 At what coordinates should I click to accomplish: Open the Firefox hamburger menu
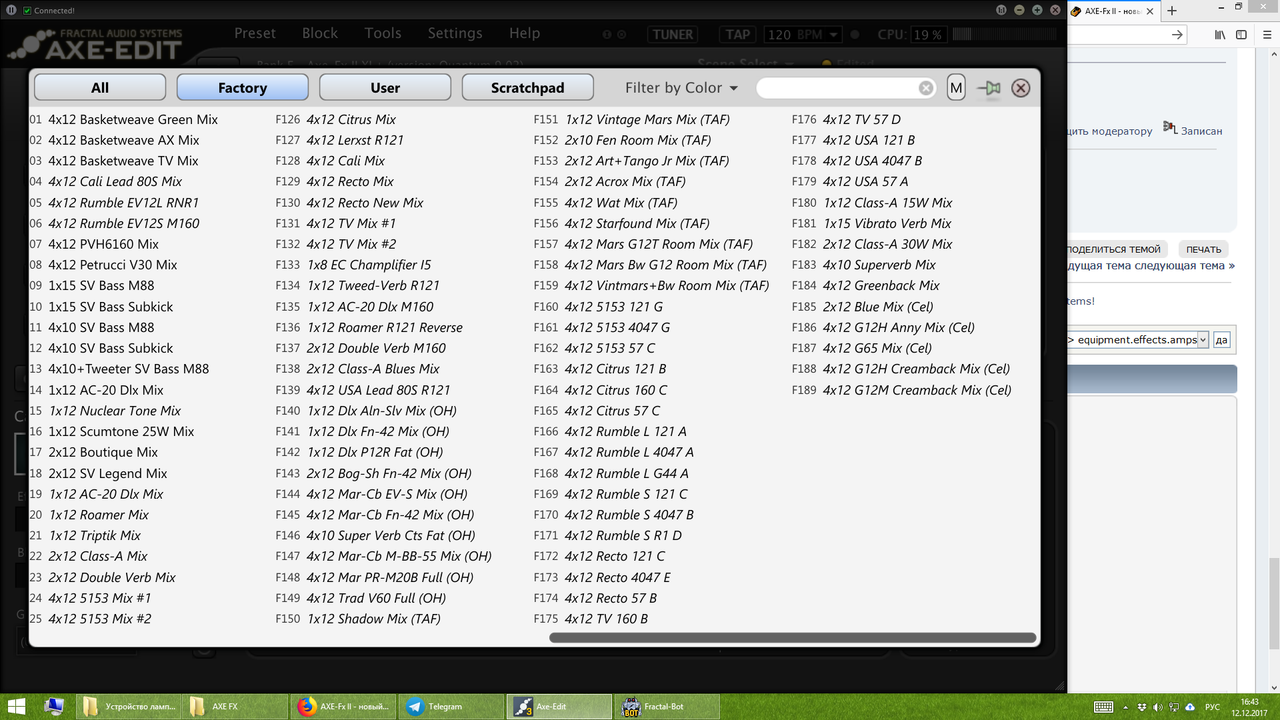pyautogui.click(x=1265, y=35)
